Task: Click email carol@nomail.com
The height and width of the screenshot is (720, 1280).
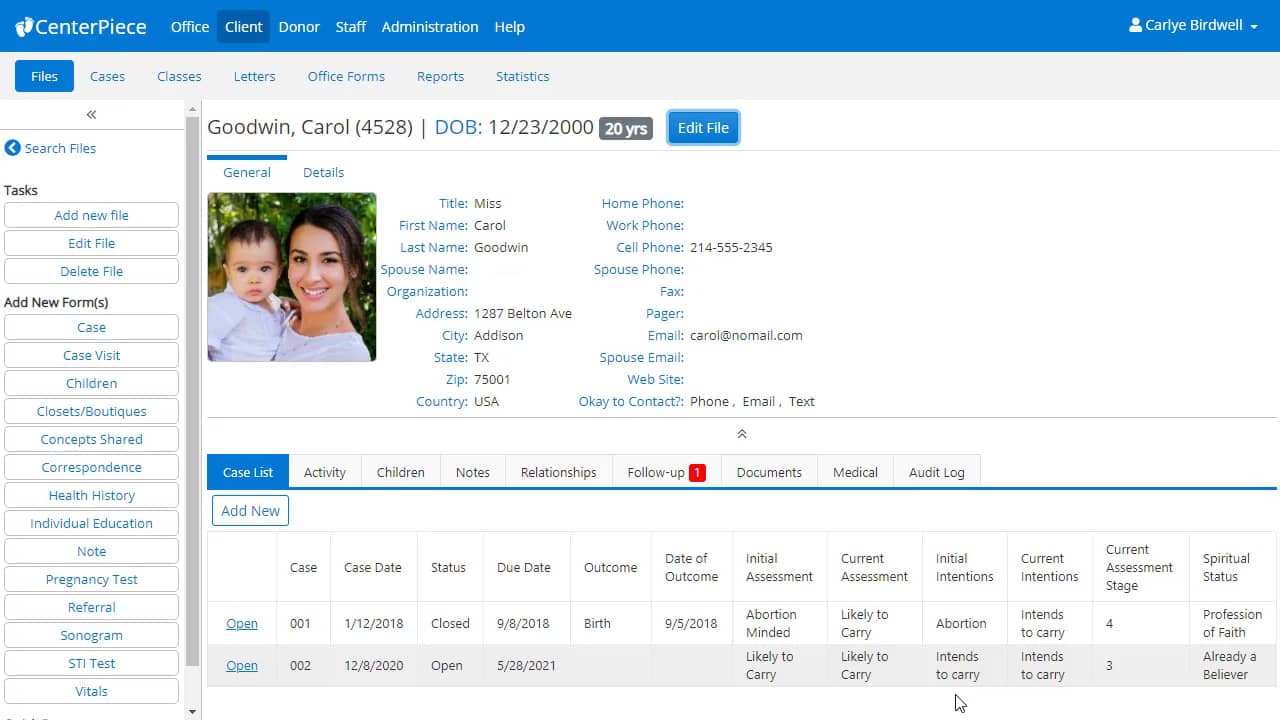Action: [x=746, y=335]
